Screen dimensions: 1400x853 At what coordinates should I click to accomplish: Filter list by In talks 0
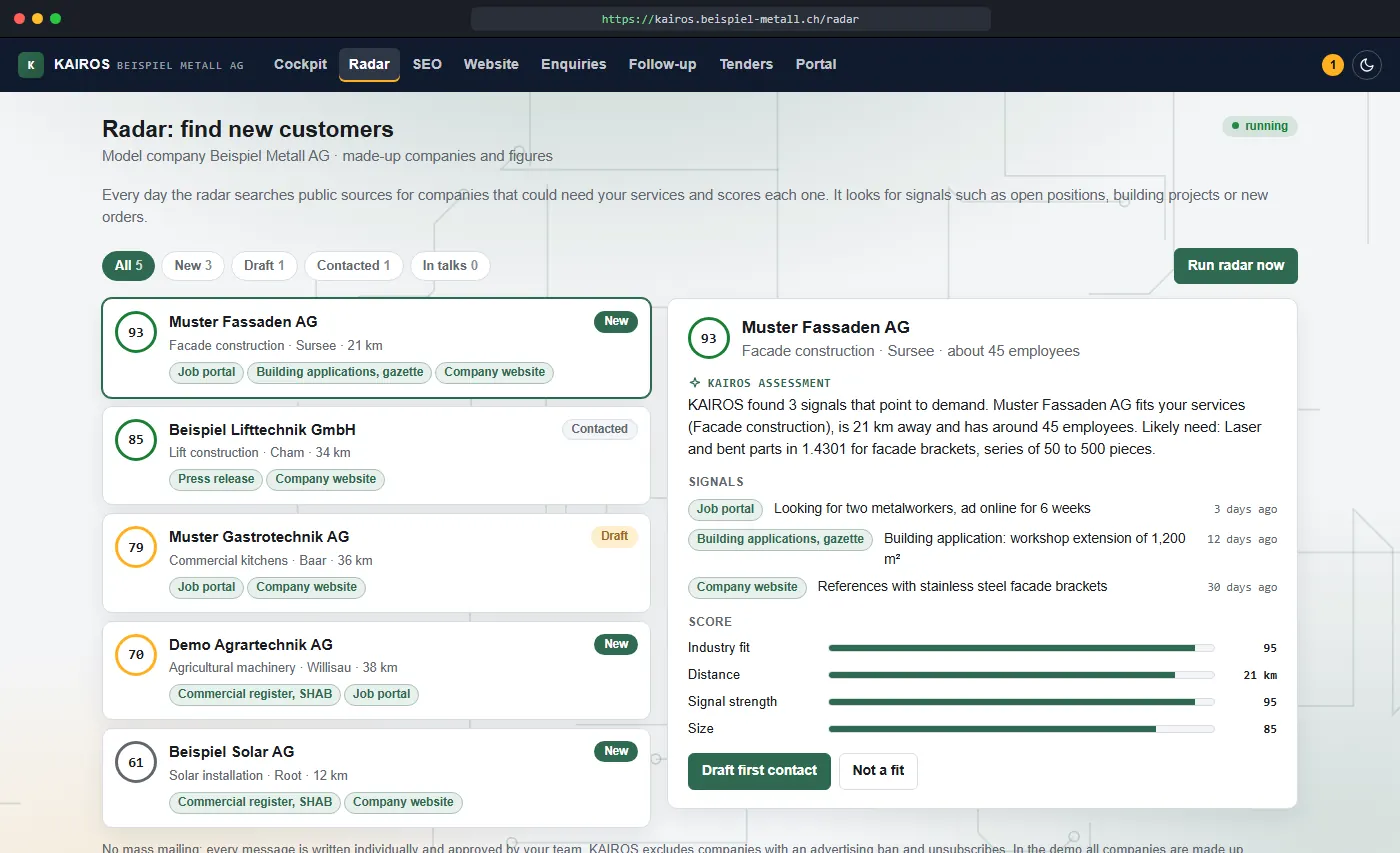click(x=450, y=266)
